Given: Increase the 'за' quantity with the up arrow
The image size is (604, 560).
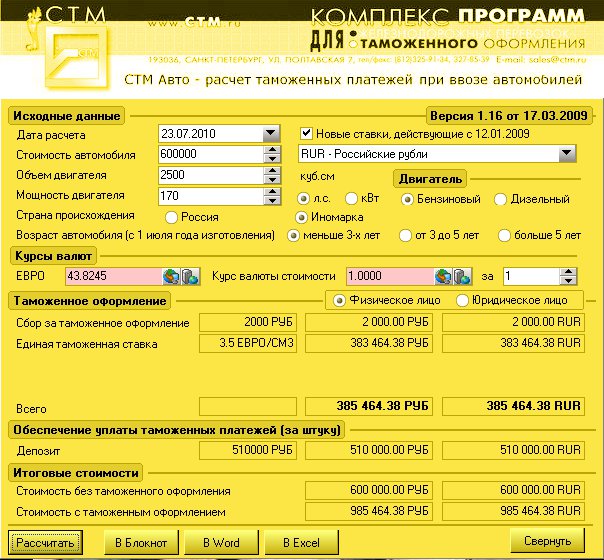Looking at the screenshot, I should pyautogui.click(x=568, y=272).
